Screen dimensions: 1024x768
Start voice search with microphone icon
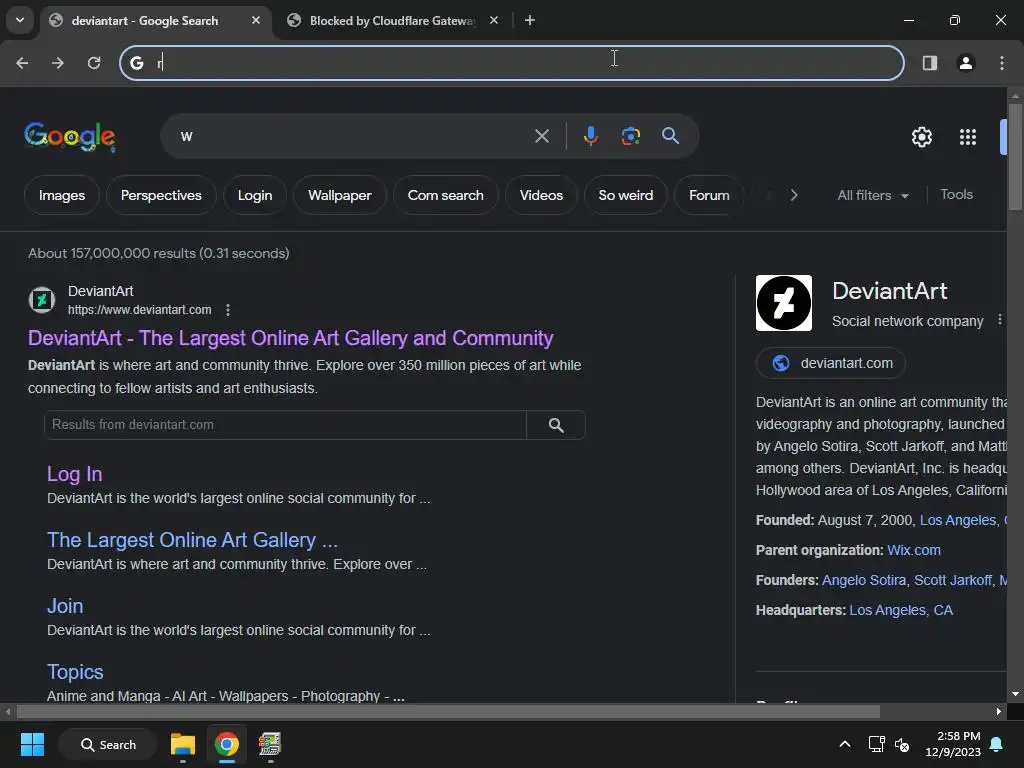[590, 136]
